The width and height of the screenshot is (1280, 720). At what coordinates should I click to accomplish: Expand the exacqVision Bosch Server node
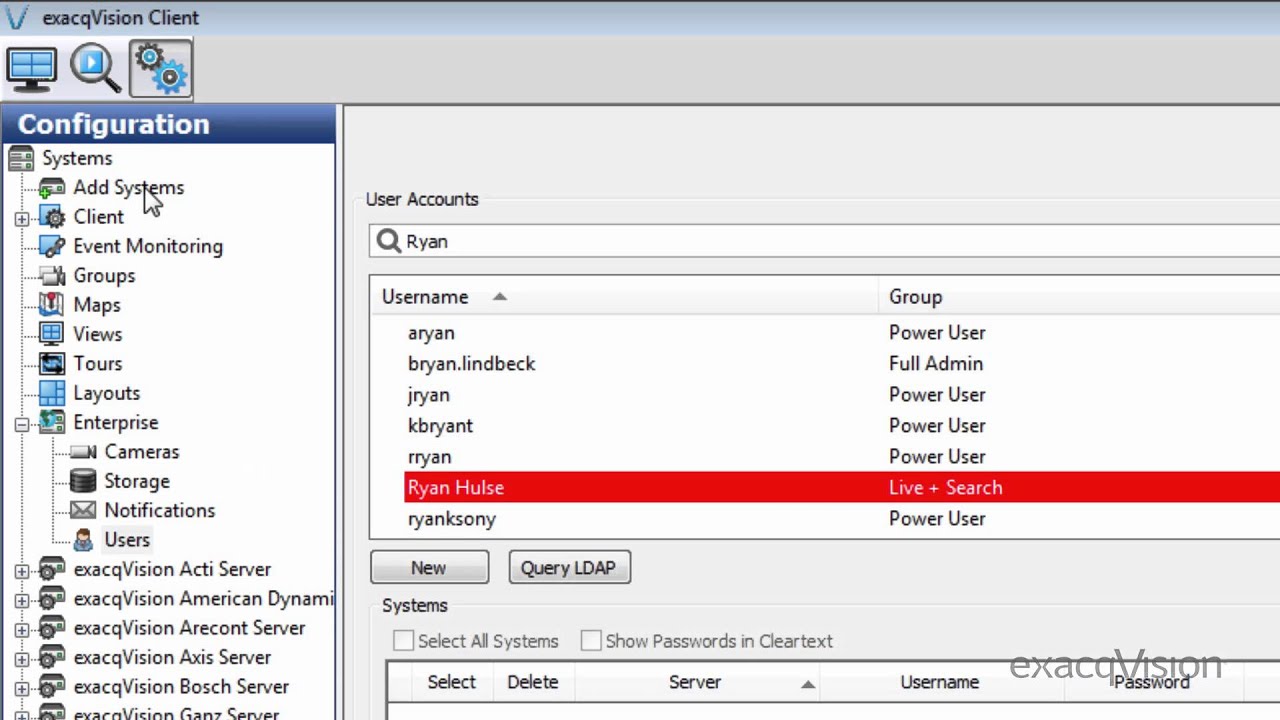pyautogui.click(x=22, y=687)
